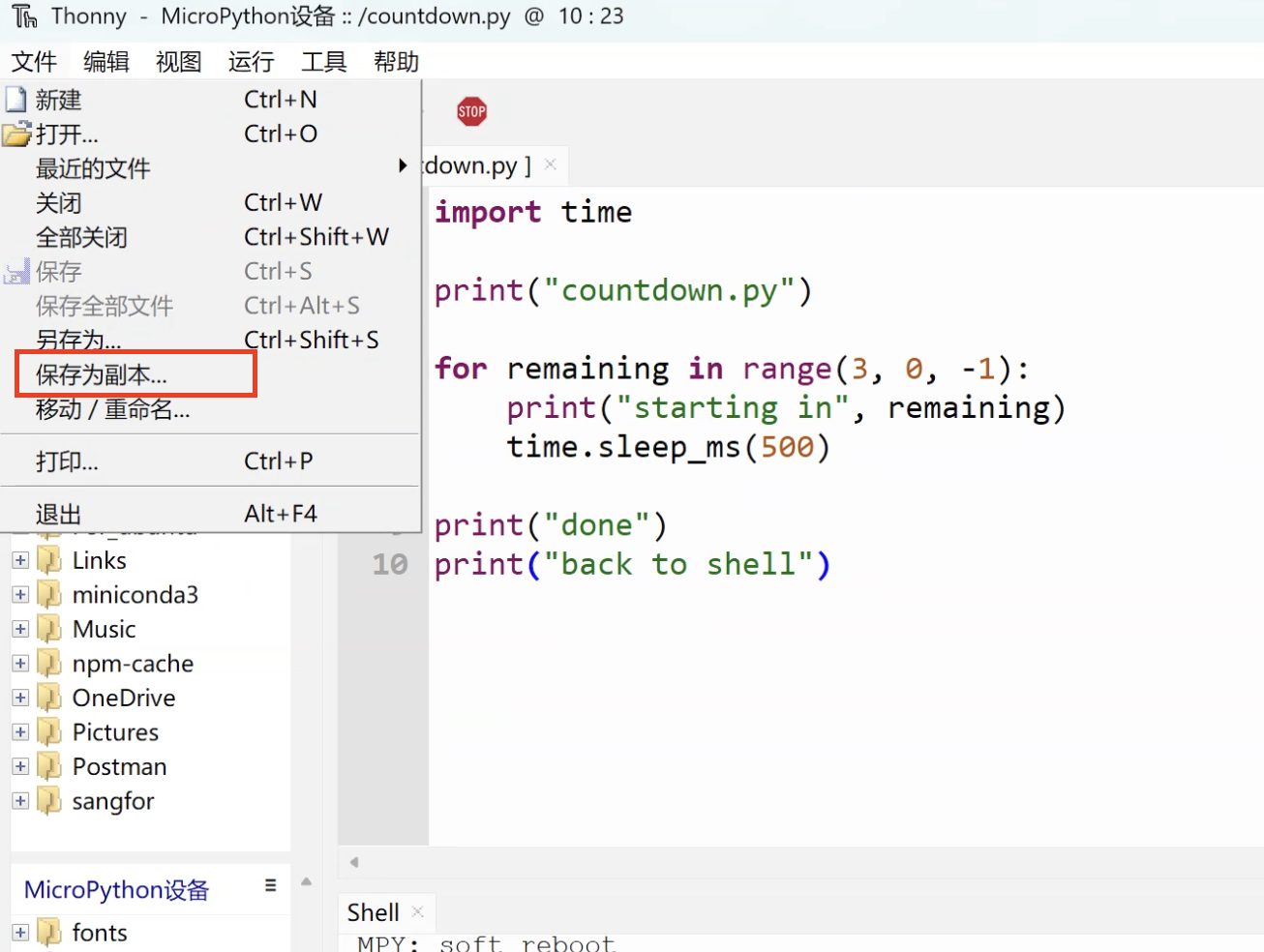Open the 运行 menu in menu bar
Viewport: 1264px width, 952px height.
click(251, 62)
